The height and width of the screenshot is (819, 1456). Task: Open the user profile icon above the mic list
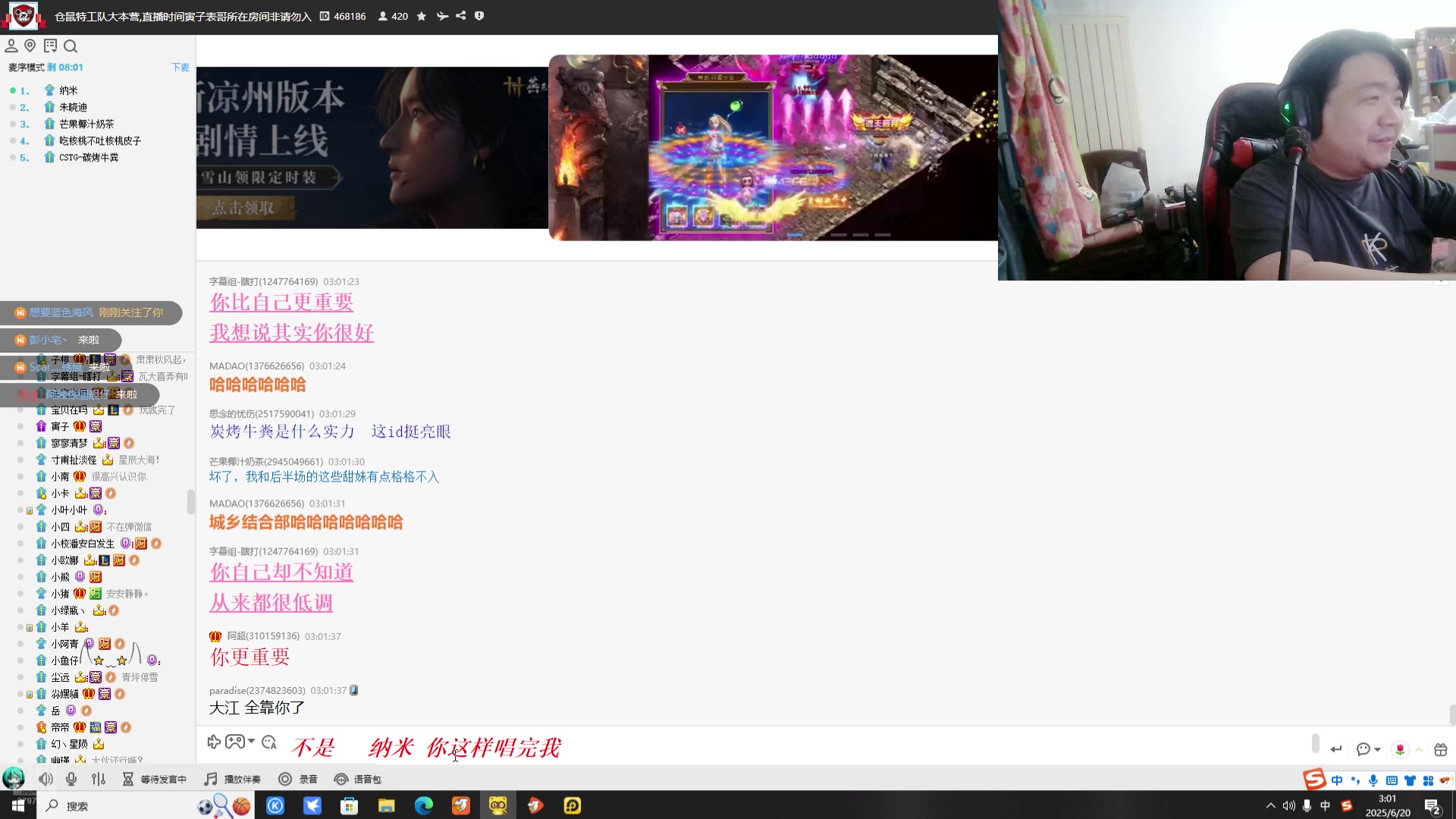point(11,46)
